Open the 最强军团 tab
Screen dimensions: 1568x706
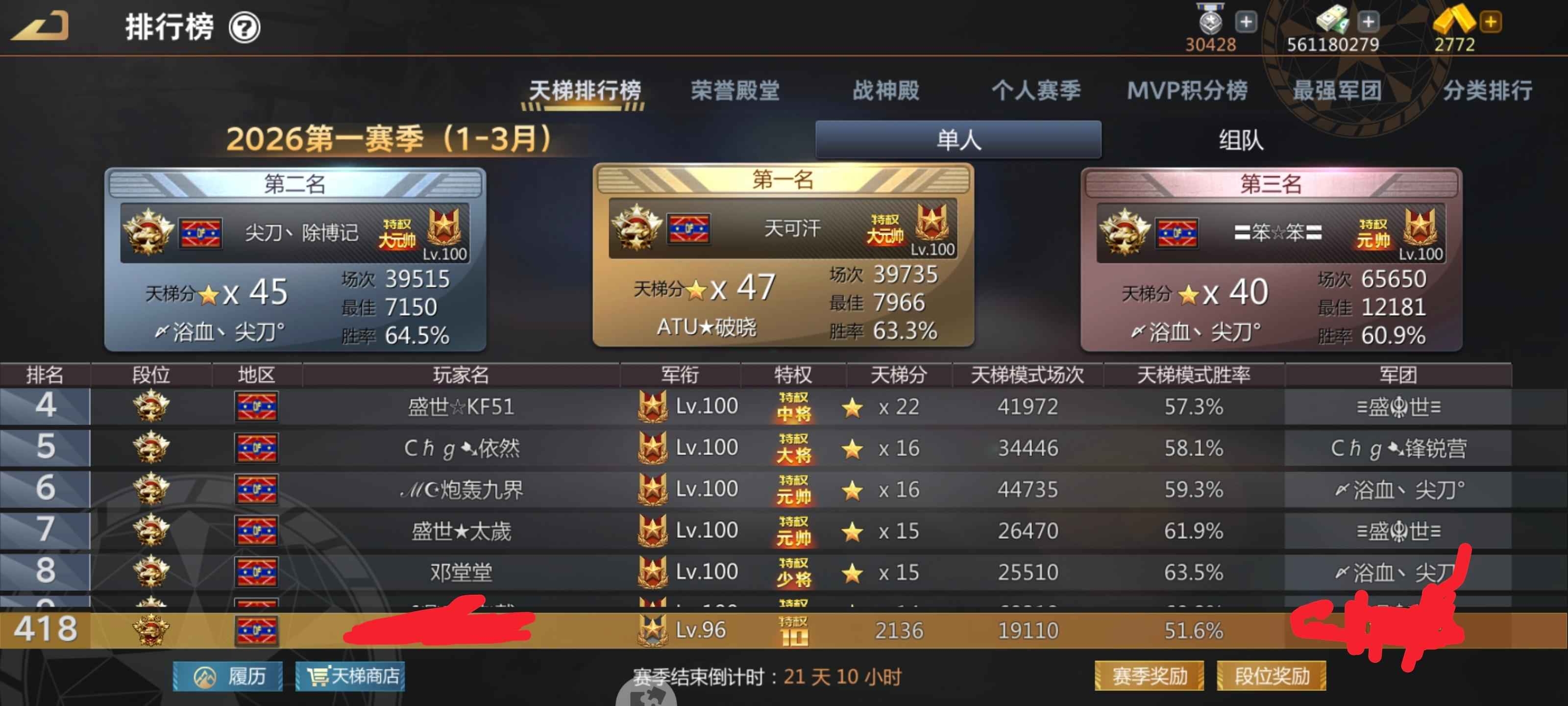coord(1337,90)
